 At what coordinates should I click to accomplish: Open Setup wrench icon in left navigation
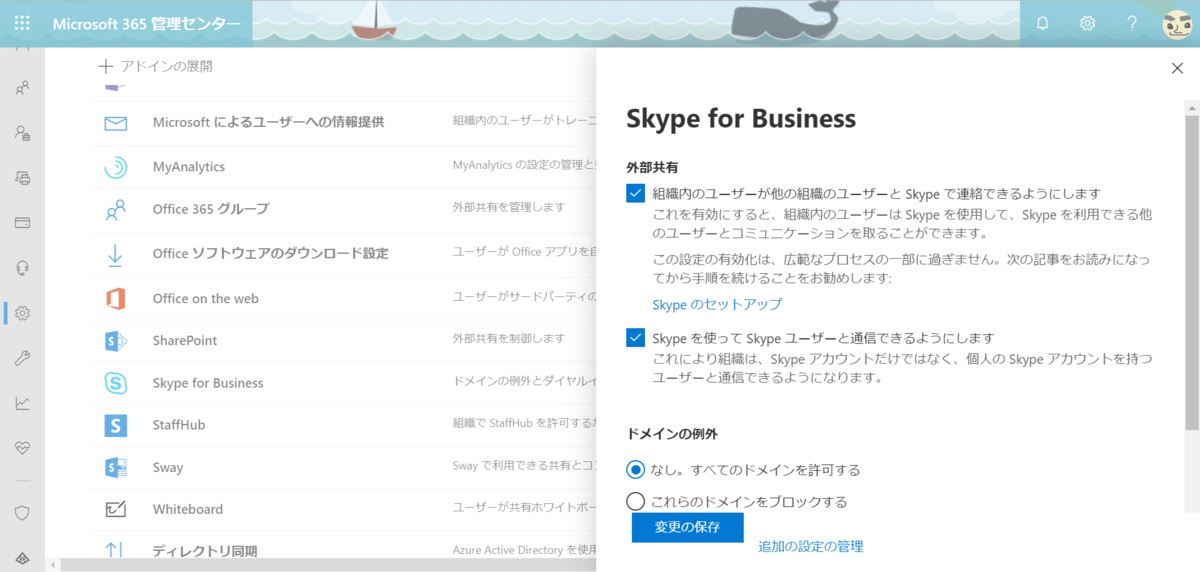tap(22, 358)
